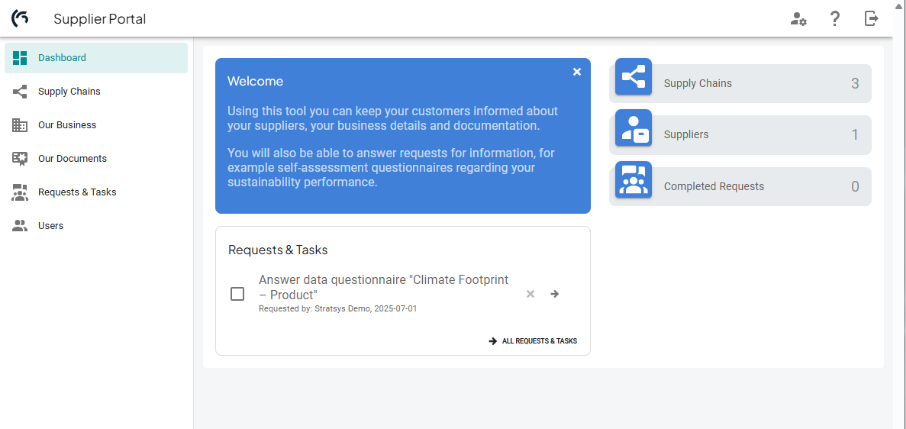
Task: Open Climate Footprint questionnaire via arrow icon
Action: pyautogui.click(x=555, y=294)
